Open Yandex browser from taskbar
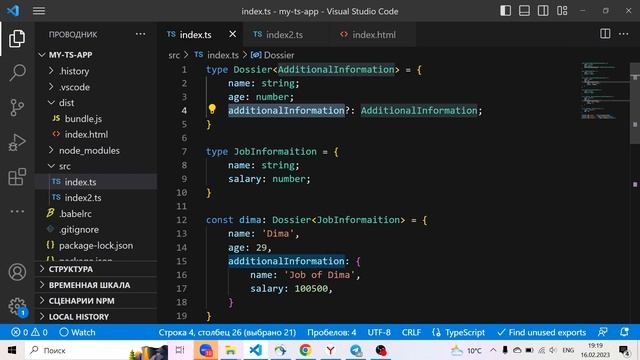Image resolution: width=640 pixels, height=360 pixels. pos(330,350)
